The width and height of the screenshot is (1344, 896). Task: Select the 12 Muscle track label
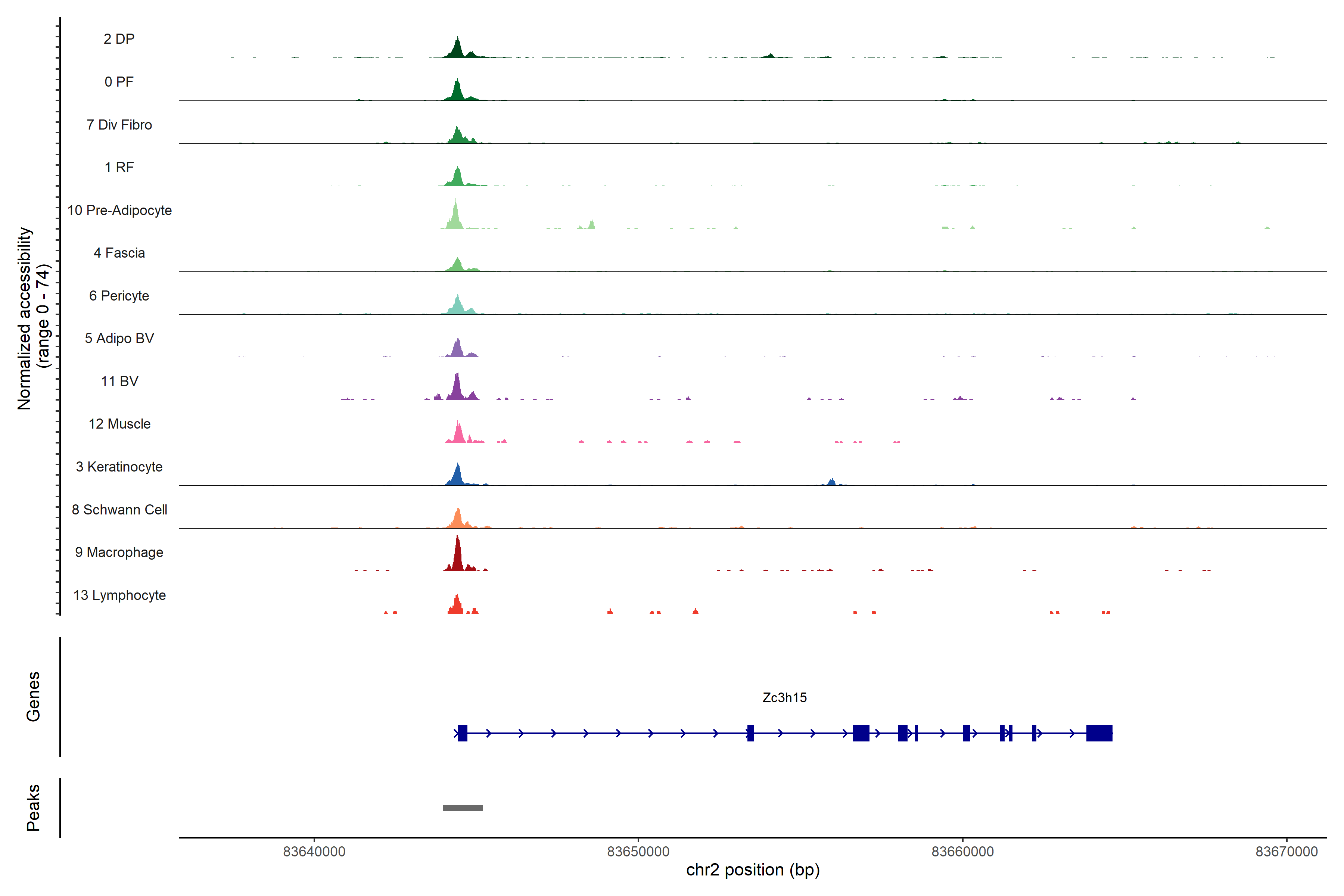click(x=119, y=424)
